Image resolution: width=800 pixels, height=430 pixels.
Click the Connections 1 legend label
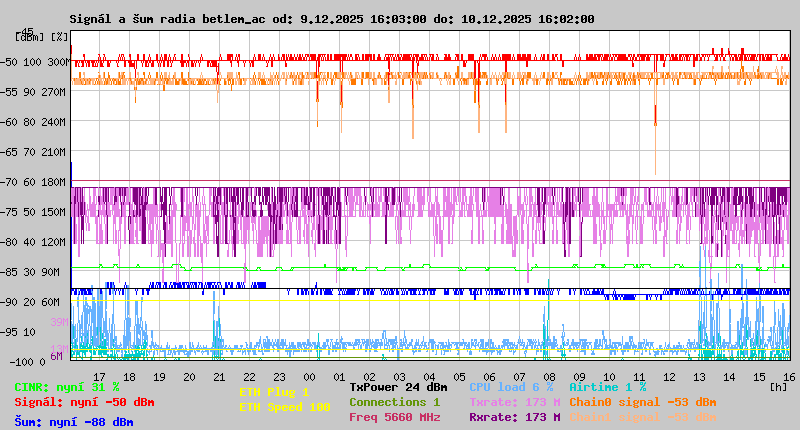click(x=394, y=402)
